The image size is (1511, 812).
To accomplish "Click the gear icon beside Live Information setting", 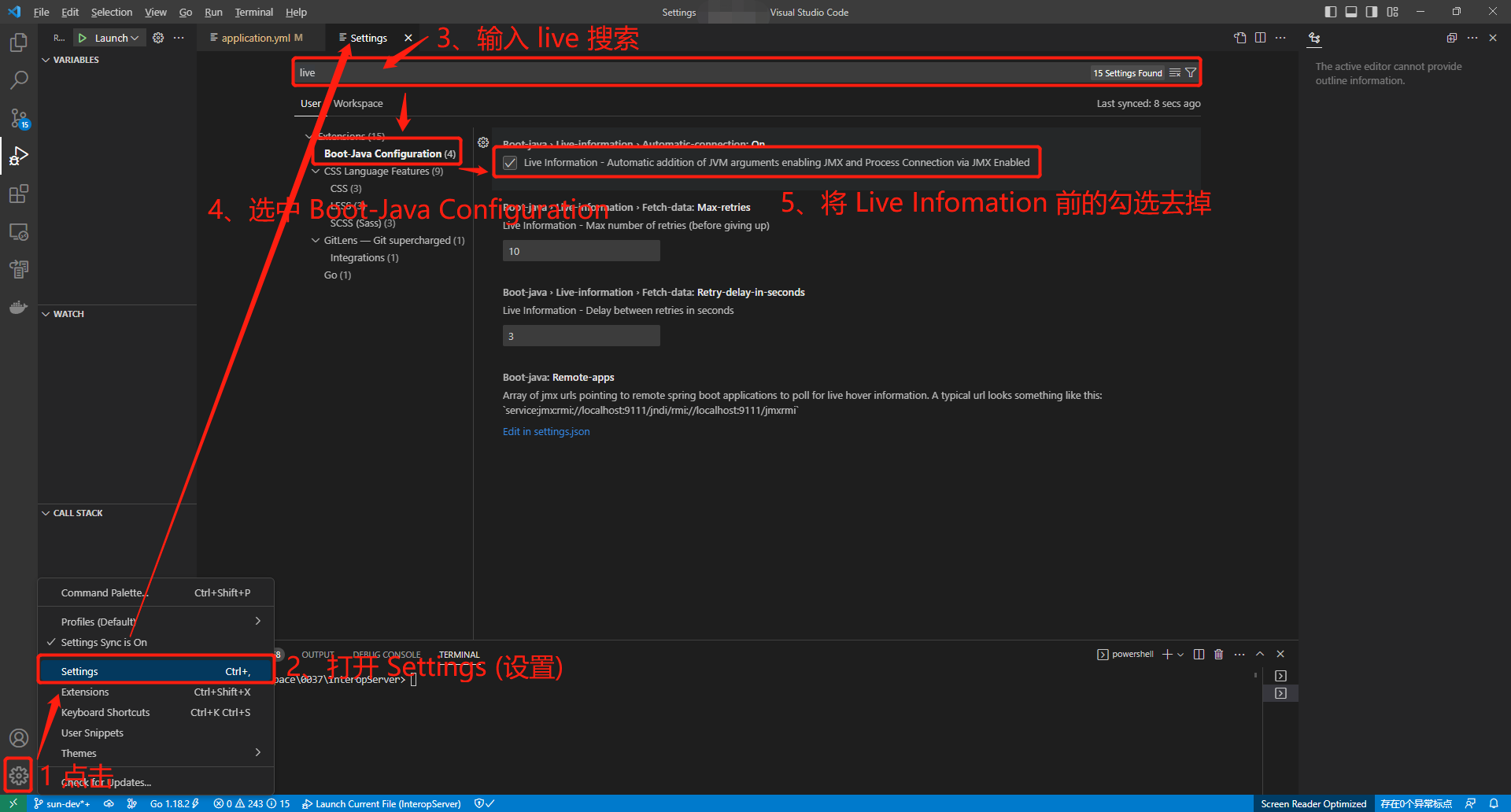I will [483, 142].
